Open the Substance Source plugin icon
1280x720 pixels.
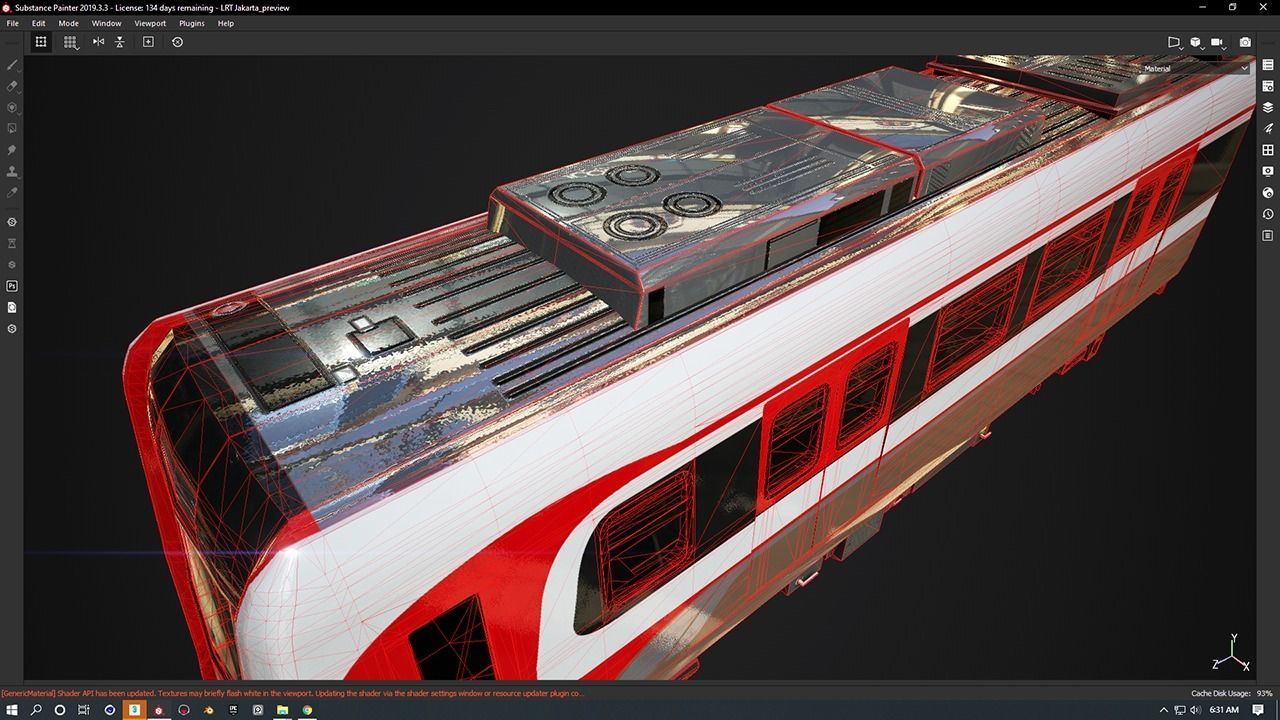12,222
